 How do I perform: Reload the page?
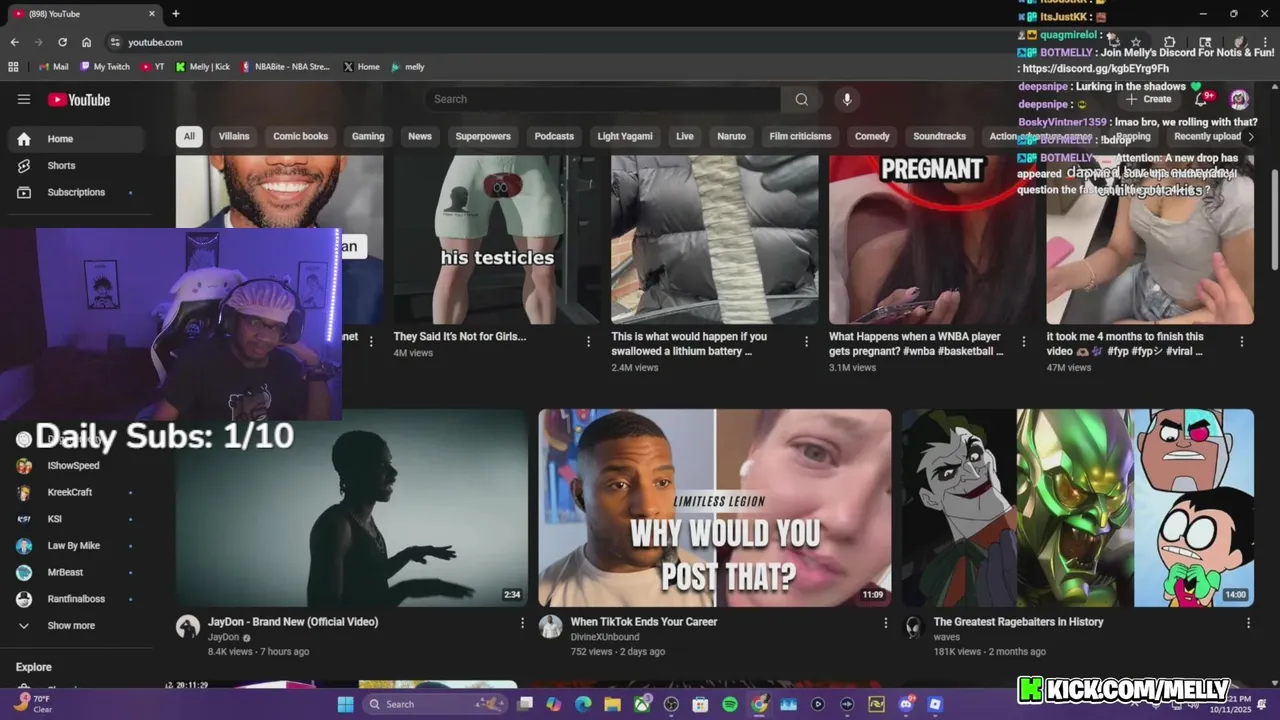click(62, 42)
